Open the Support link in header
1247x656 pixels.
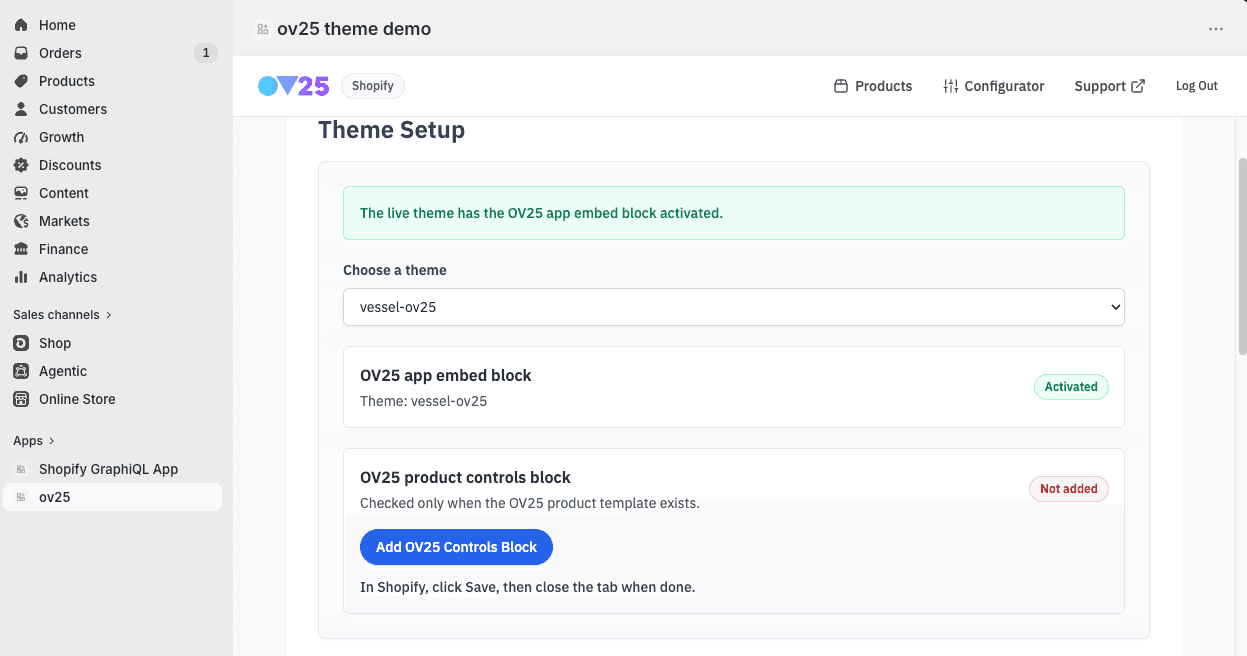coord(1109,86)
